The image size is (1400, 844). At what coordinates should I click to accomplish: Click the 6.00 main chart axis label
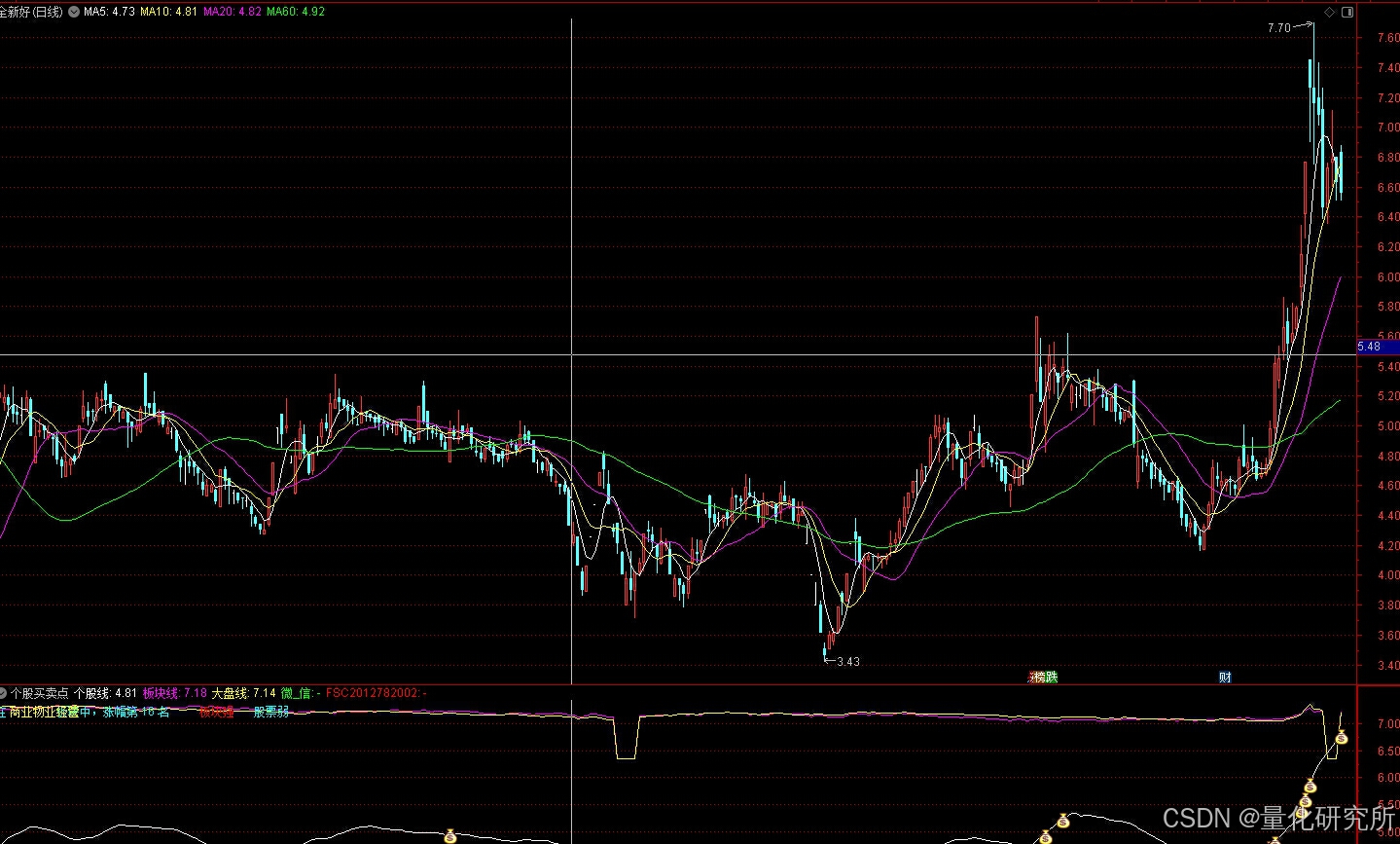coord(1388,277)
